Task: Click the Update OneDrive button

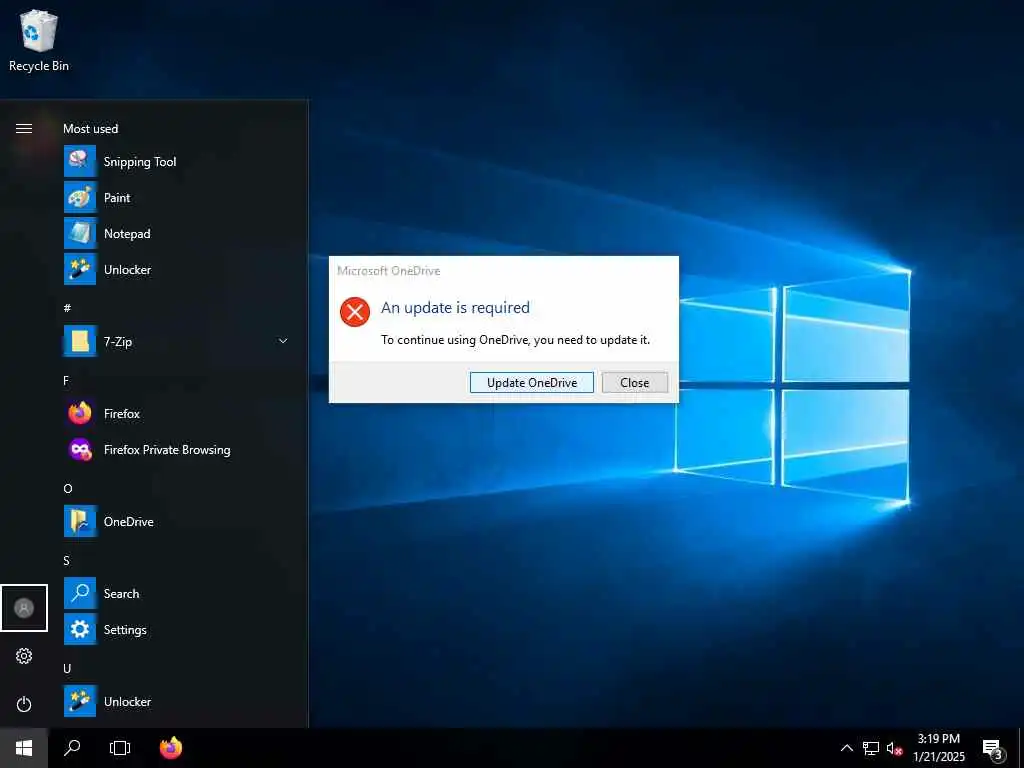Action: 532,383
